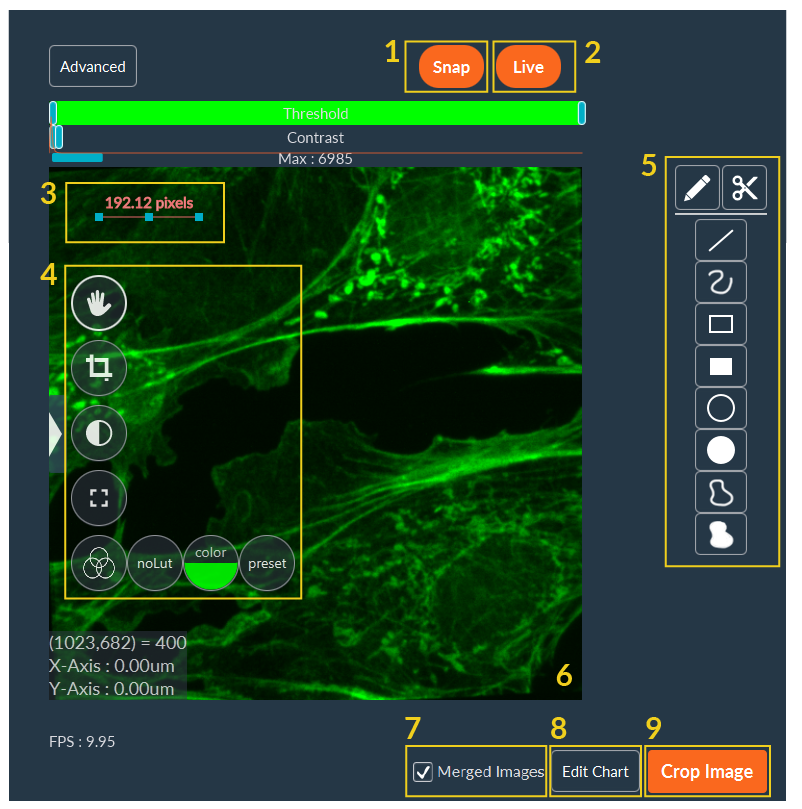Open the preset LUT options
Screen dimensions: 802x809
click(266, 562)
